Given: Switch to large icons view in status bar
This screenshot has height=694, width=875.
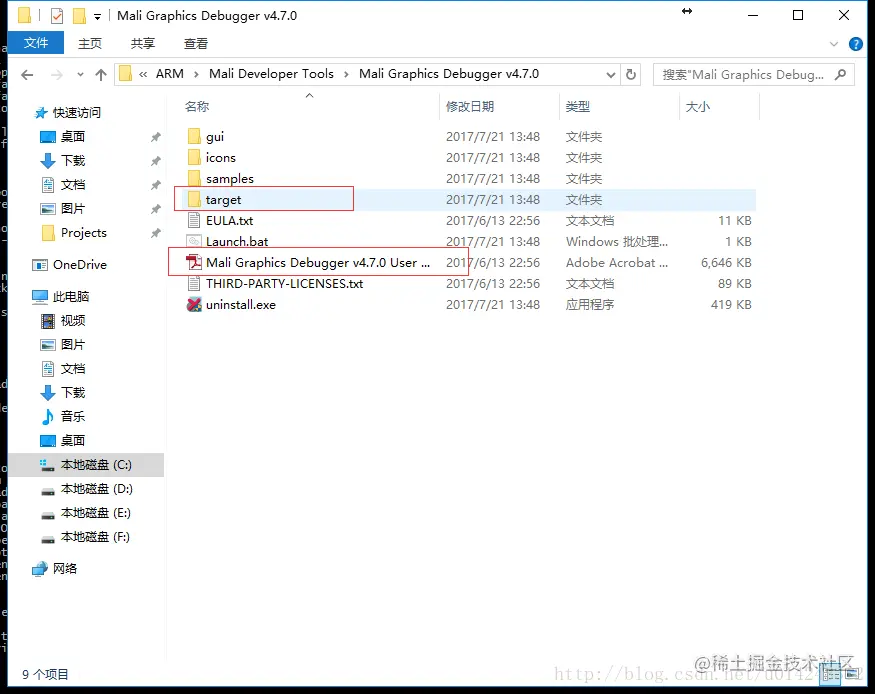Looking at the screenshot, I should pyautogui.click(x=852, y=674).
